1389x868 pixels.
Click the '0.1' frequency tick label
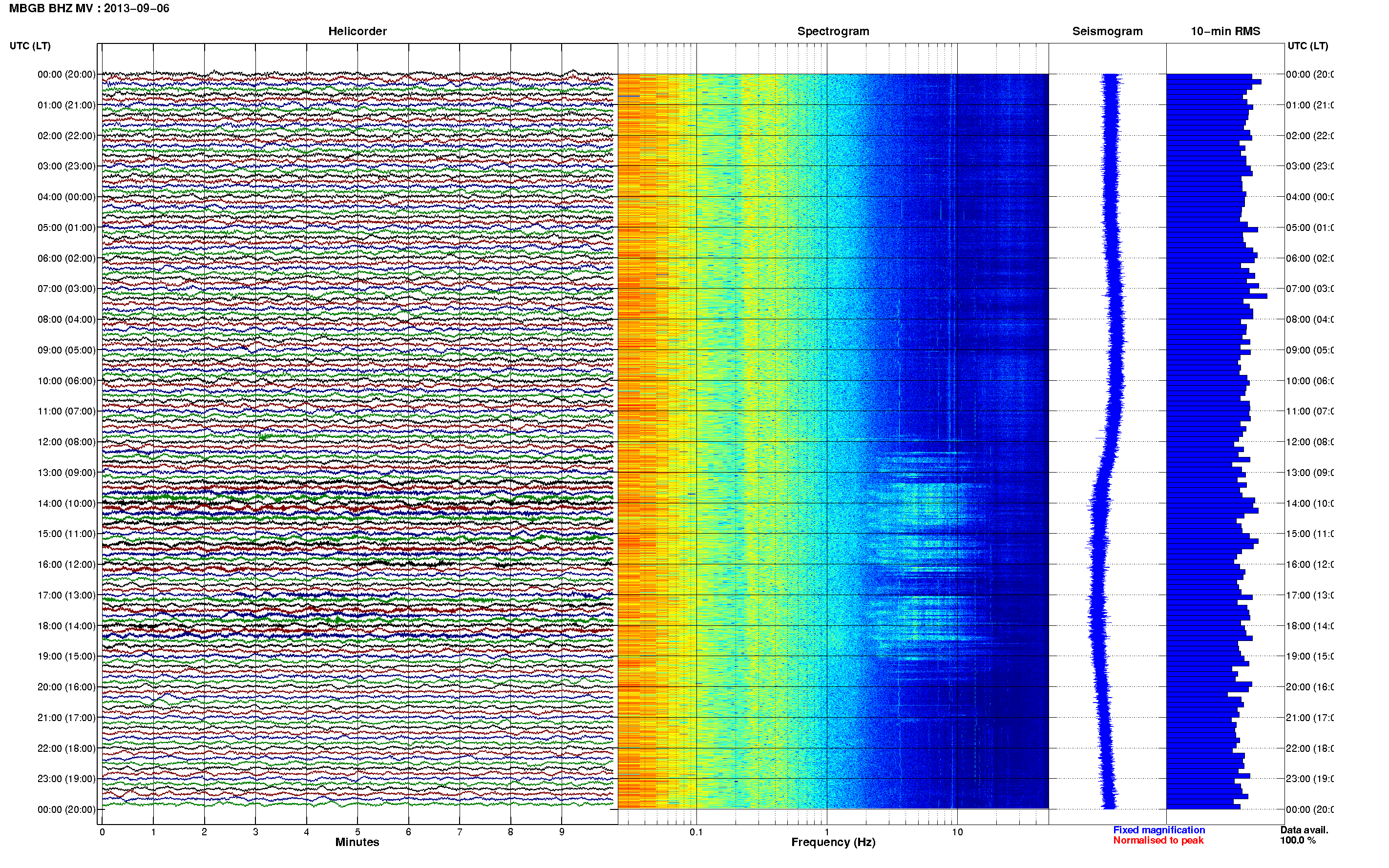pyautogui.click(x=696, y=832)
